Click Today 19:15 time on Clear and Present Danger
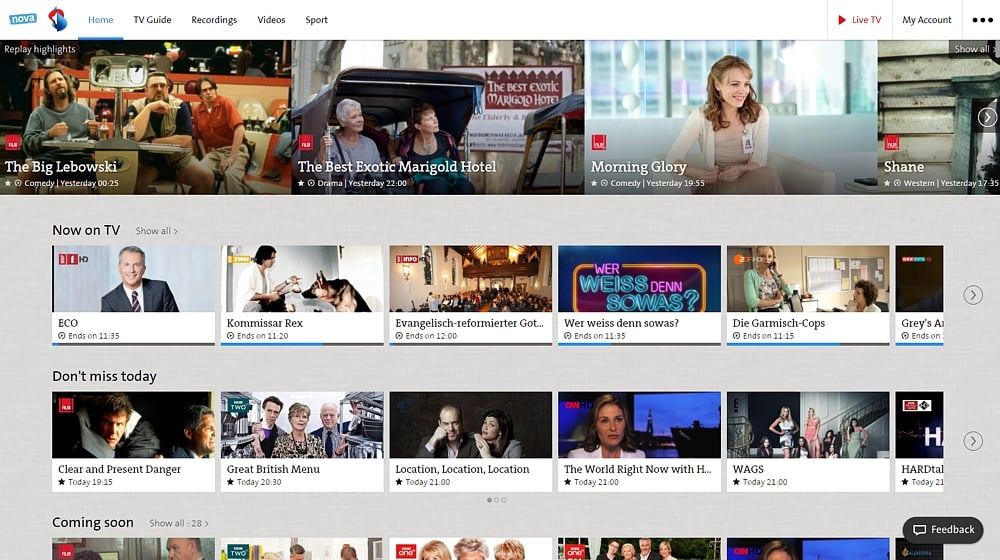The width and height of the screenshot is (1000, 560). click(90, 482)
